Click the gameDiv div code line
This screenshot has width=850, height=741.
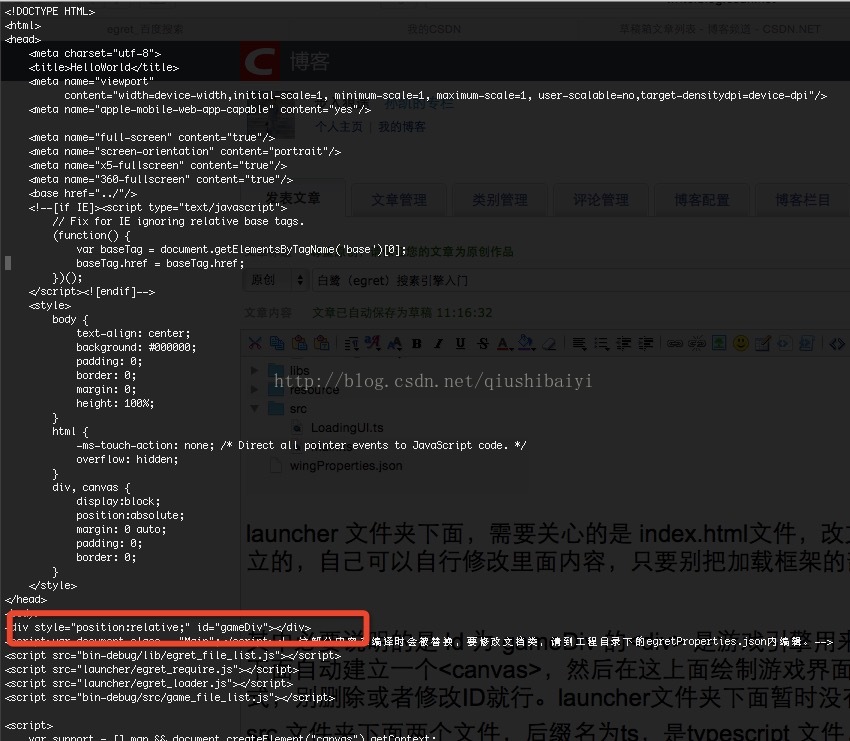click(162, 627)
